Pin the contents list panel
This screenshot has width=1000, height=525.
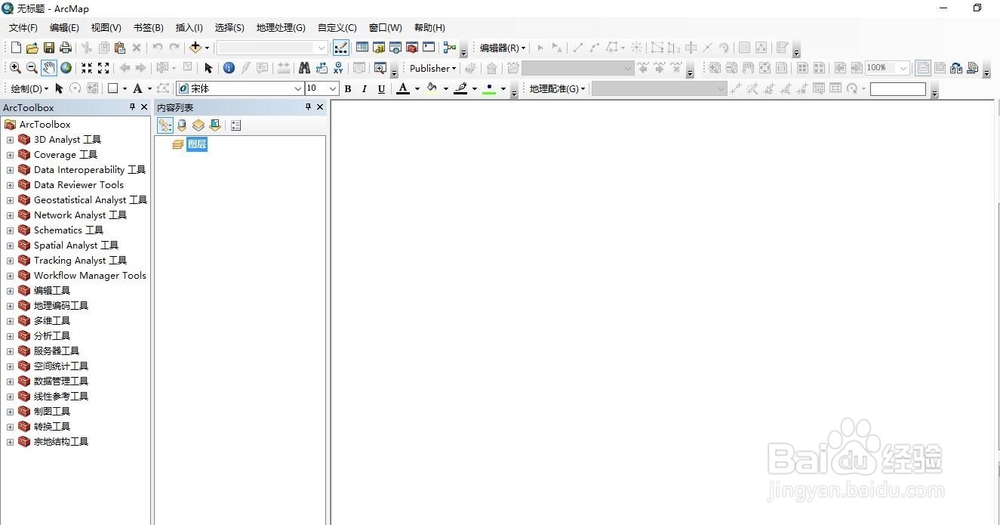[x=308, y=107]
